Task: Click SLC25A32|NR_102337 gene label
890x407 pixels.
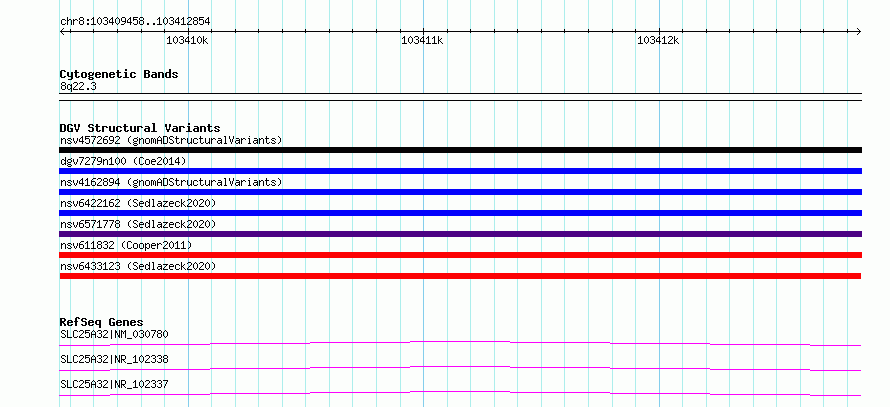Action: tap(114, 384)
